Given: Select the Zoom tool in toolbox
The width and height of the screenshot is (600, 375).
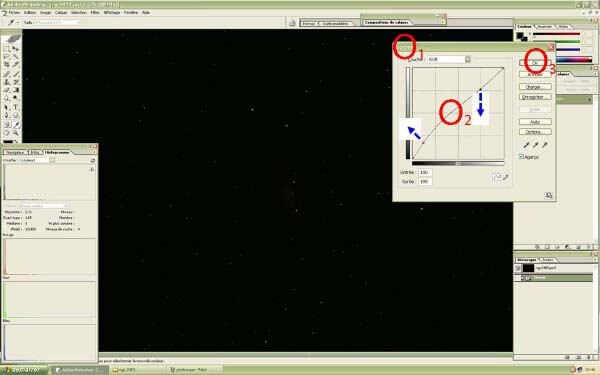Looking at the screenshot, I should tap(16, 133).
